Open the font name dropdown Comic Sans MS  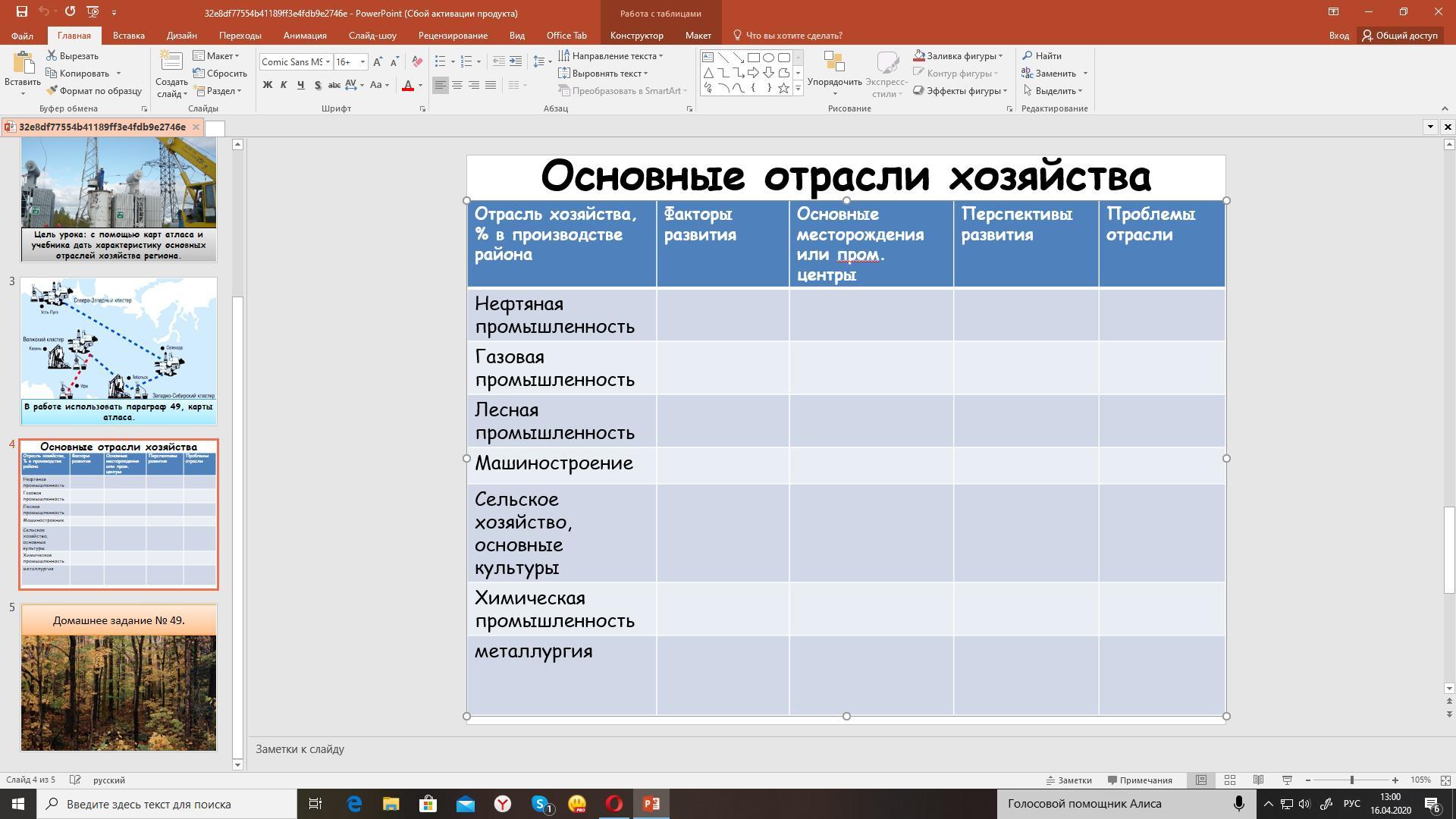click(x=328, y=61)
